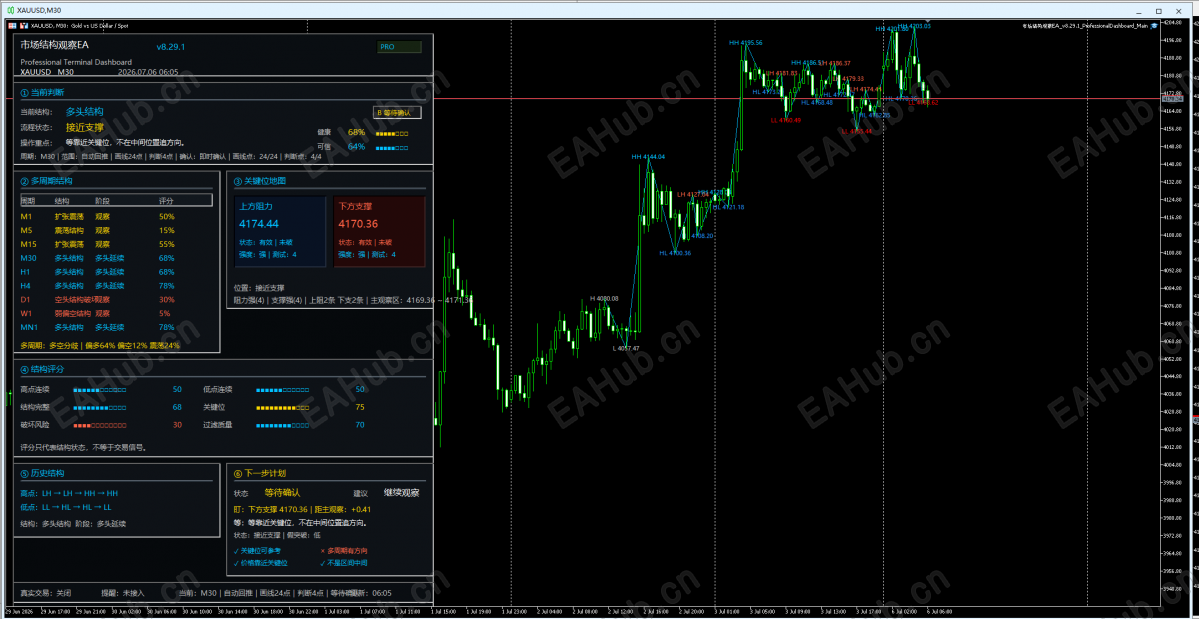Click the 真实交易: 关闭 status entry

click(x=46, y=593)
